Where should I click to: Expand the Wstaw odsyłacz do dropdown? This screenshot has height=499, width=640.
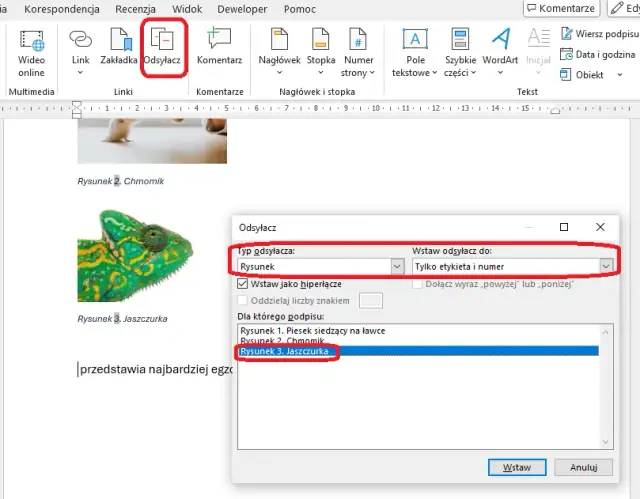pyautogui.click(x=605, y=266)
